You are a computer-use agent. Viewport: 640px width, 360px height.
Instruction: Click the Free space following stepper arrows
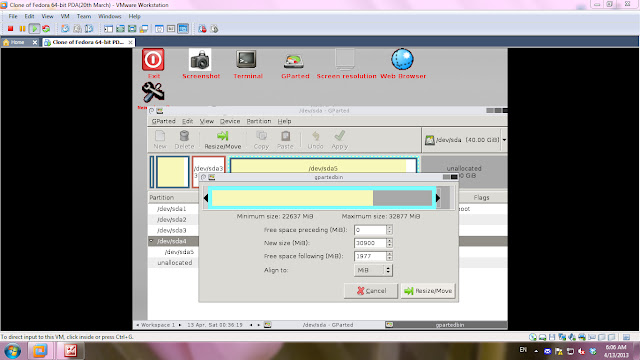(389, 256)
